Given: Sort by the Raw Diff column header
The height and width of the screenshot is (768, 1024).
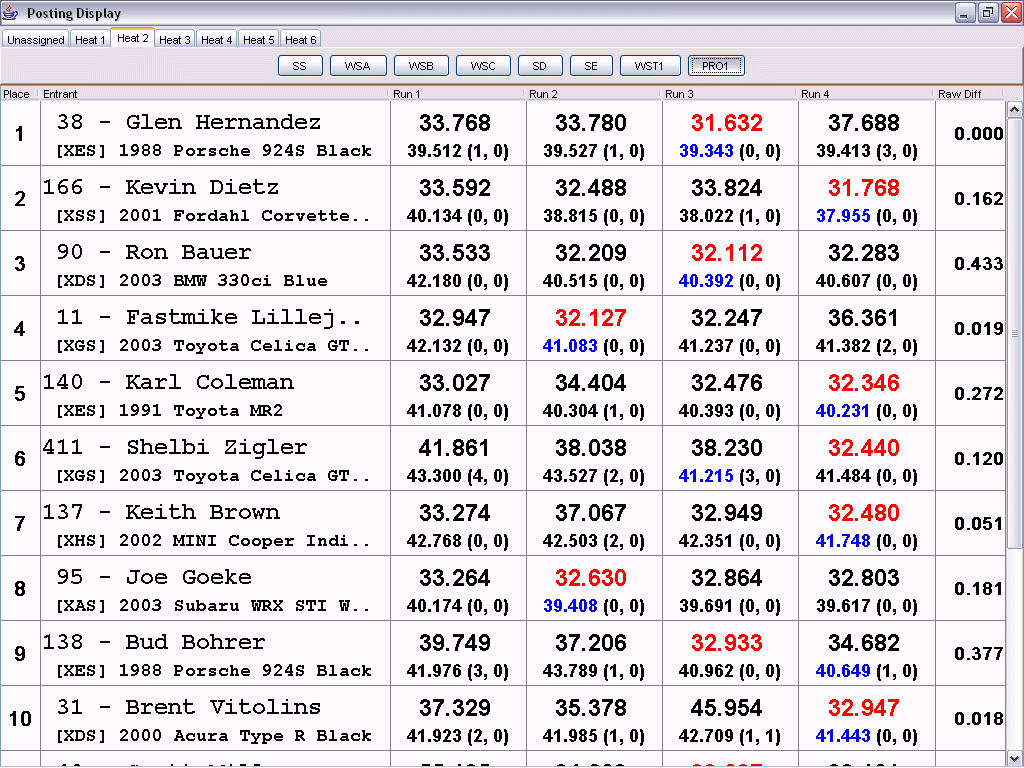Looking at the screenshot, I should point(967,94).
